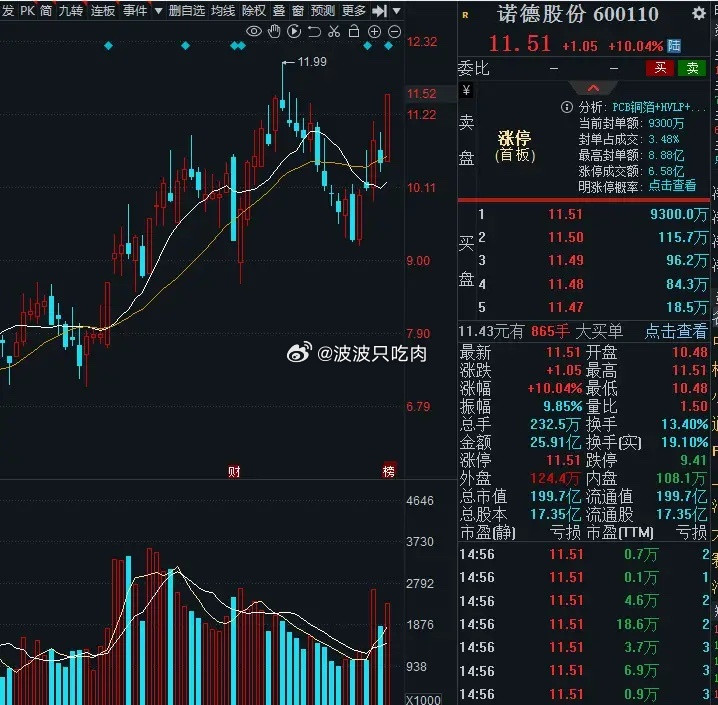Image resolution: width=718 pixels, height=705 pixels.
Task: Select buy level 5 price 11.47
Action: tap(566, 307)
